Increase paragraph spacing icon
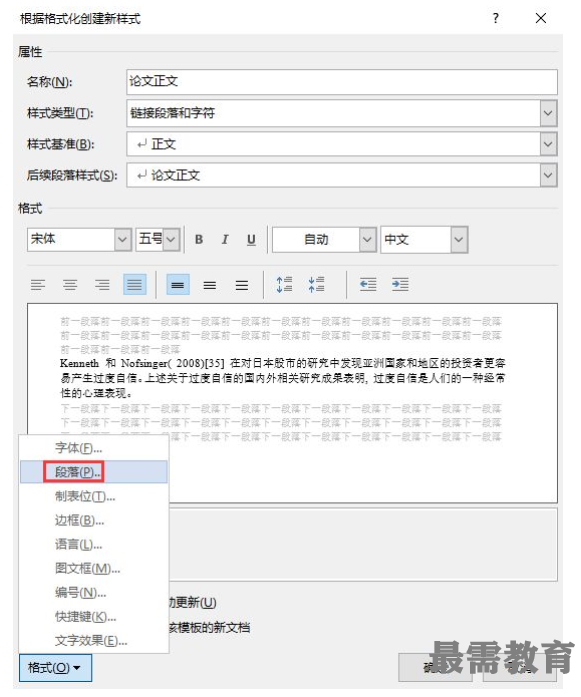The width and height of the screenshot is (581, 697). coord(284,284)
